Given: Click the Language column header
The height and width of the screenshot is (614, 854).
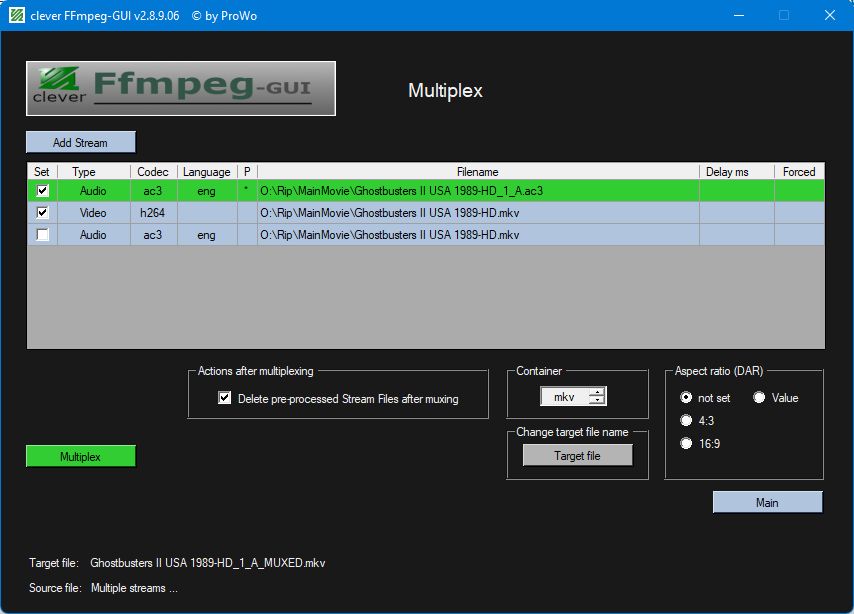Looking at the screenshot, I should click(207, 172).
